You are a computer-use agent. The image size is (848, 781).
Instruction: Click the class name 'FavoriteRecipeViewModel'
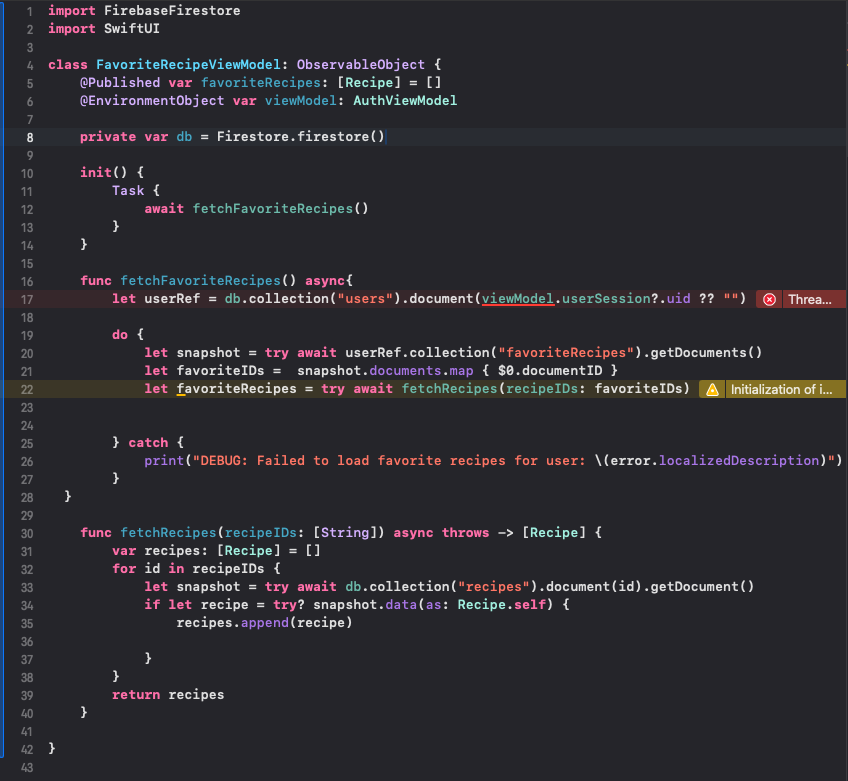point(188,64)
